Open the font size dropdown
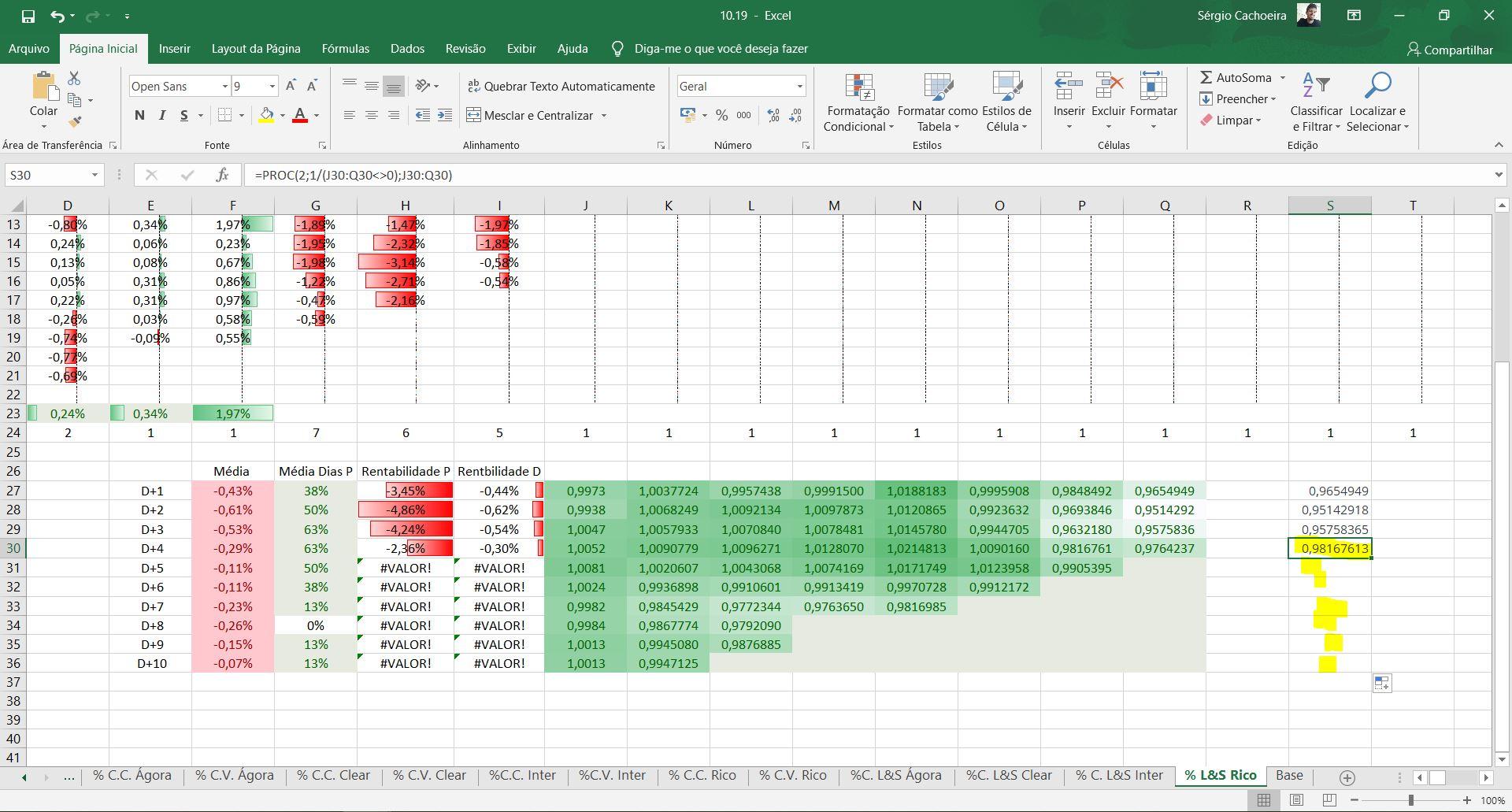This screenshot has width=1512, height=812. (272, 86)
